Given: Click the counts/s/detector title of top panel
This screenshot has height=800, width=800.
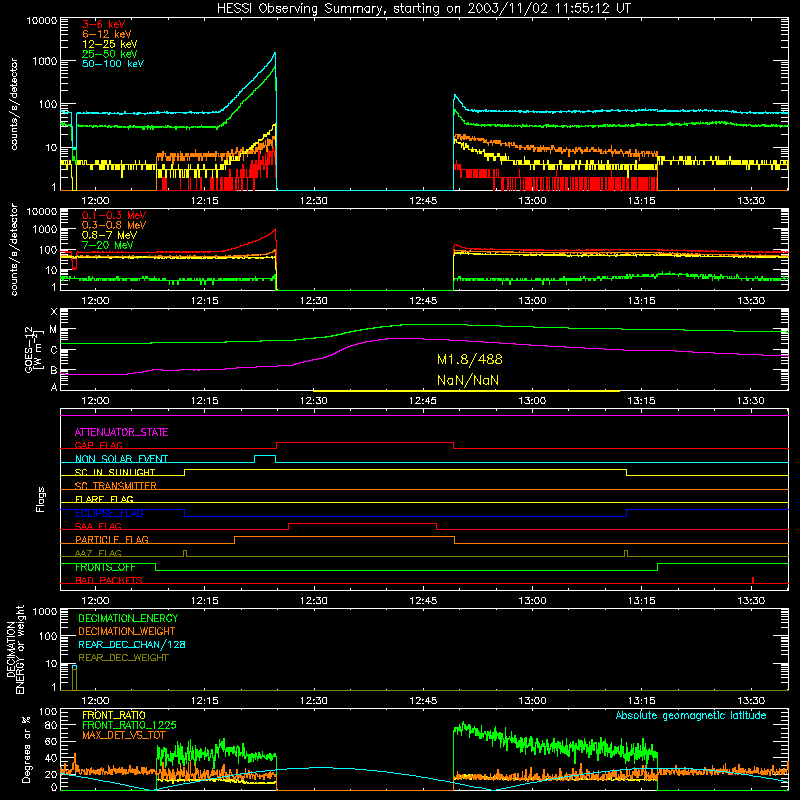Looking at the screenshot, I should tap(14, 104).
